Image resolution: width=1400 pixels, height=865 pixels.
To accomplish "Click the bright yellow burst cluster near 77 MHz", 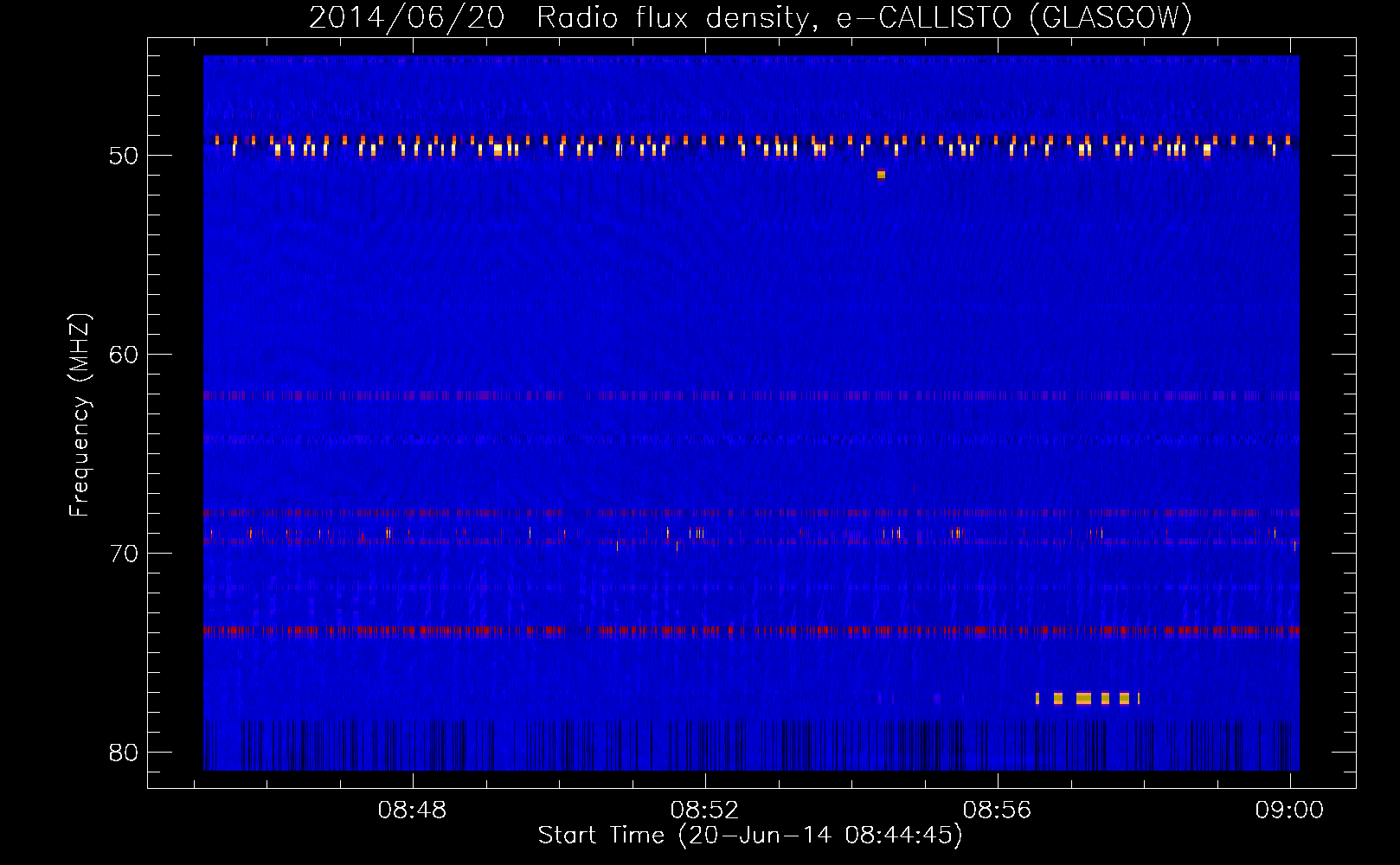I will click(x=1088, y=698).
